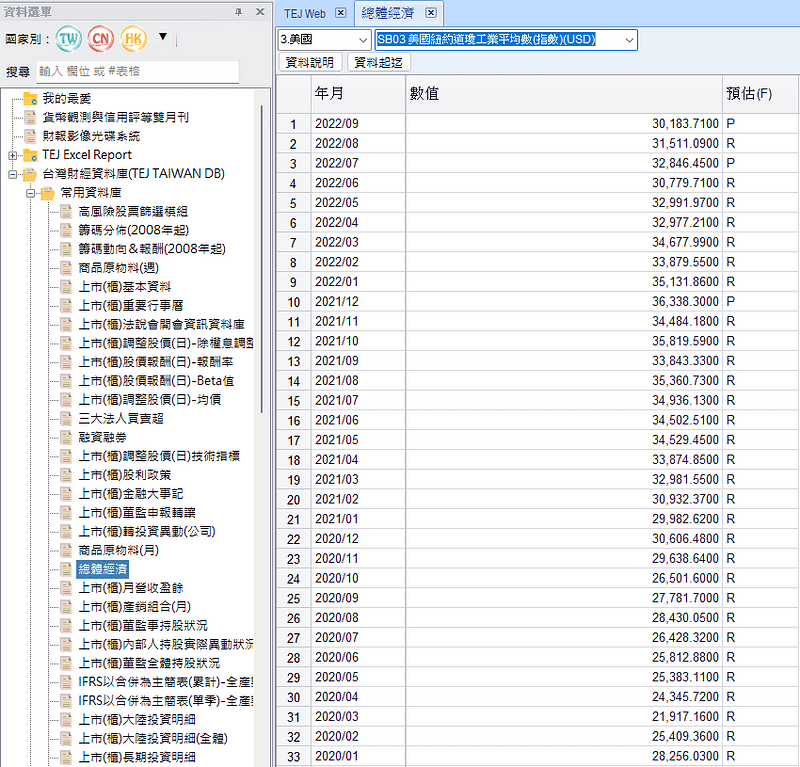Collapse the 台灣財經資料庫 tree node
The width and height of the screenshot is (800, 767).
[x=12, y=174]
